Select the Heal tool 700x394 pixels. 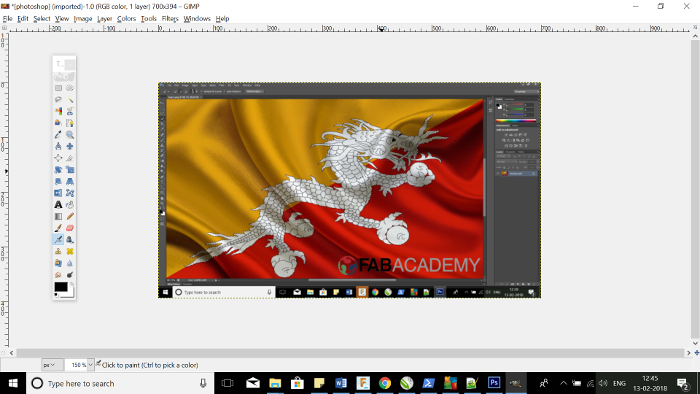70,252
